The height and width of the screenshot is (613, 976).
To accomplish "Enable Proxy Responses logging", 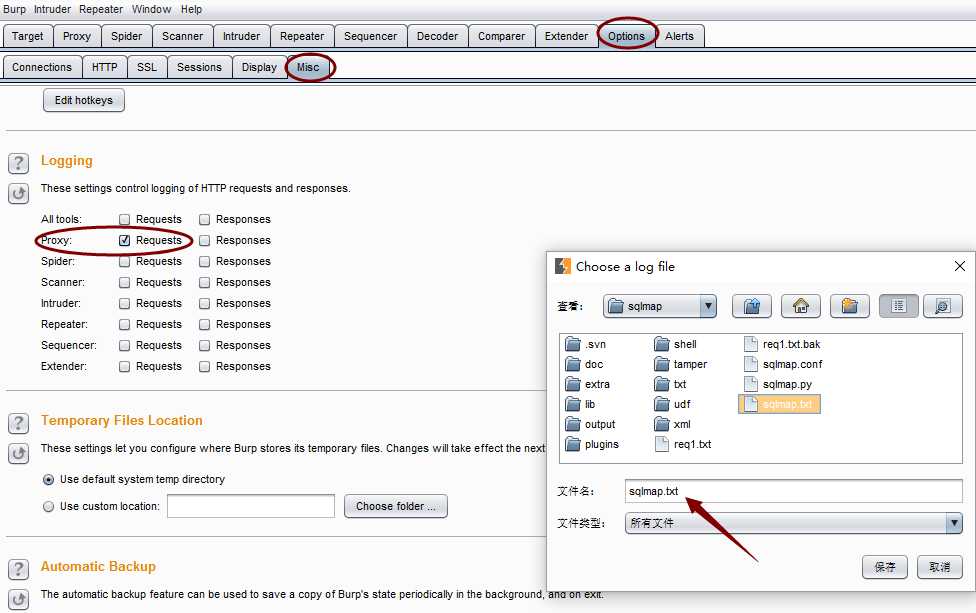I will pos(204,240).
